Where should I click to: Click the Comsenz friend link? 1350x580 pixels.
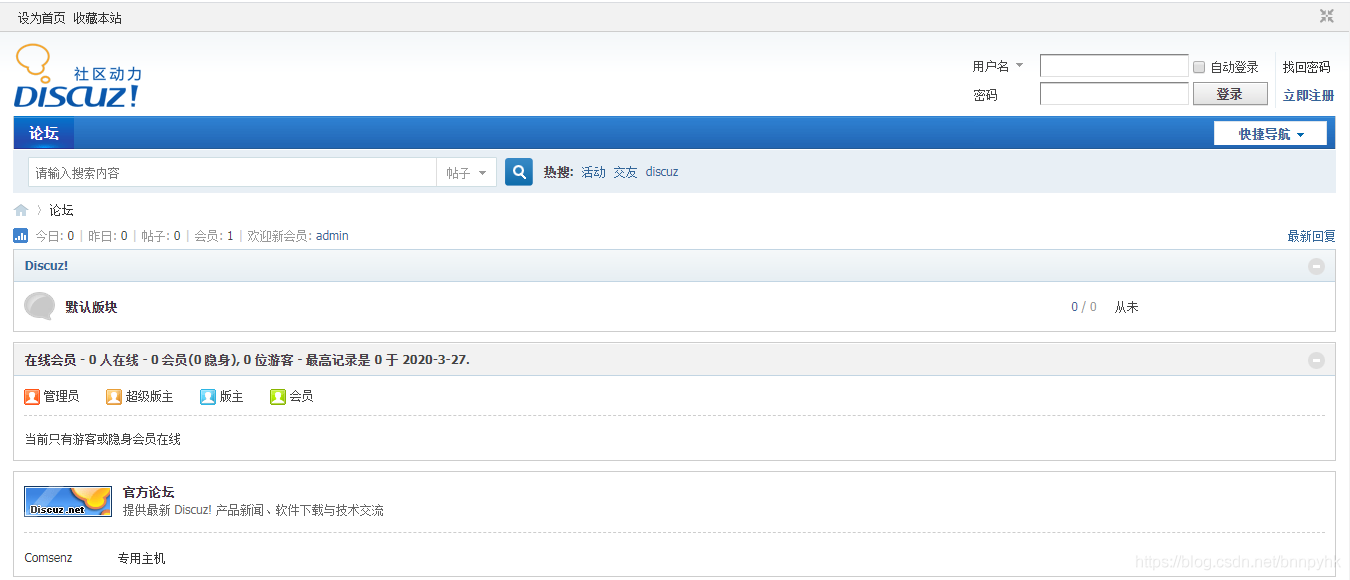(x=48, y=558)
